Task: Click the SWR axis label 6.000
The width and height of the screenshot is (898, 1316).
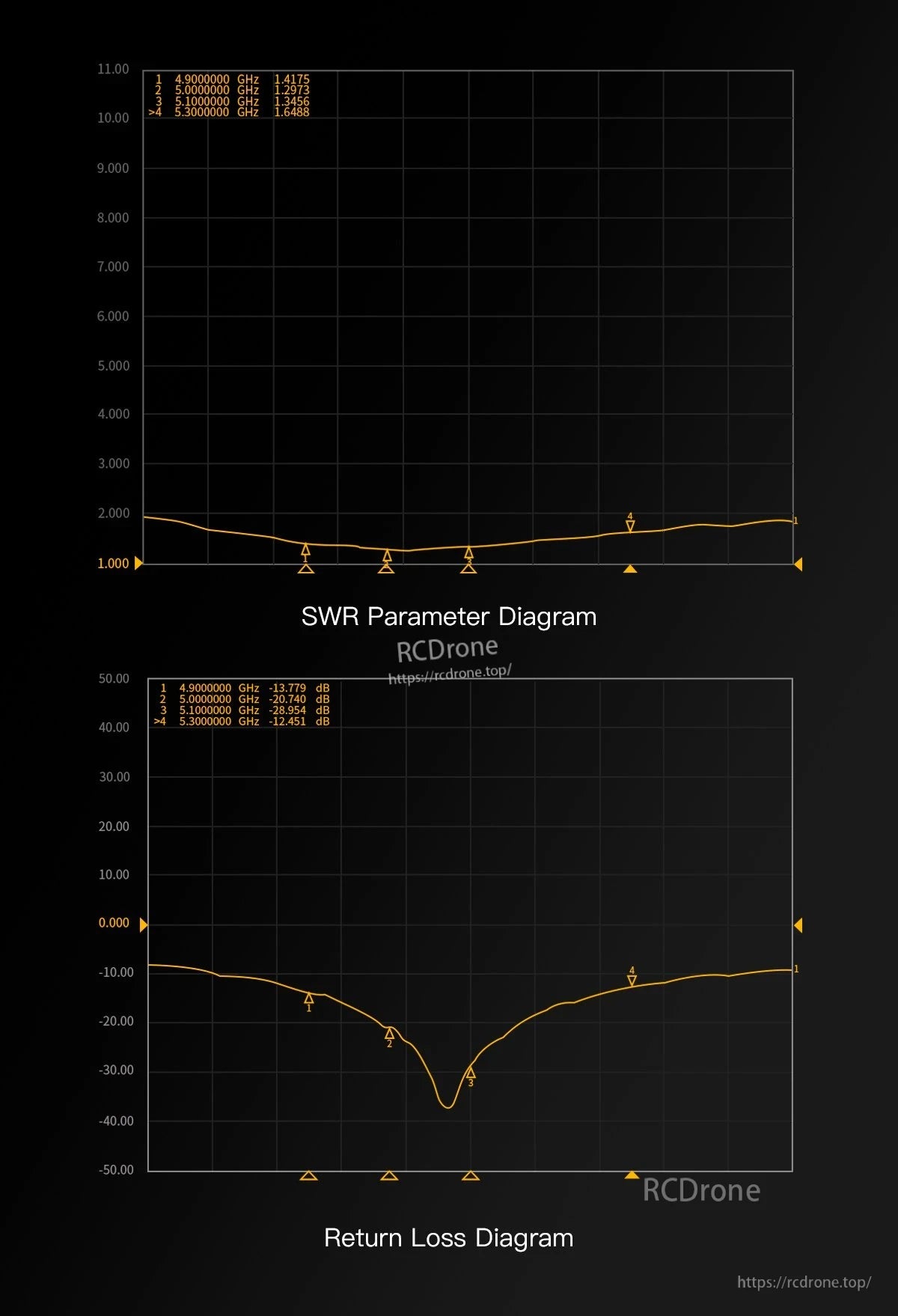Action: click(x=113, y=317)
